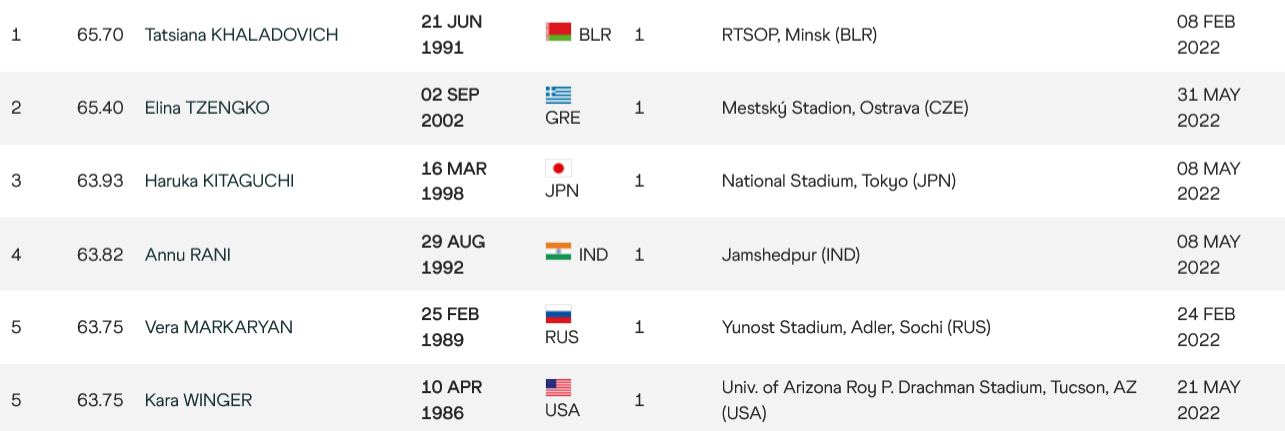This screenshot has height=431, width=1285.
Task: Click the Russia flag icon
Action: 558,313
